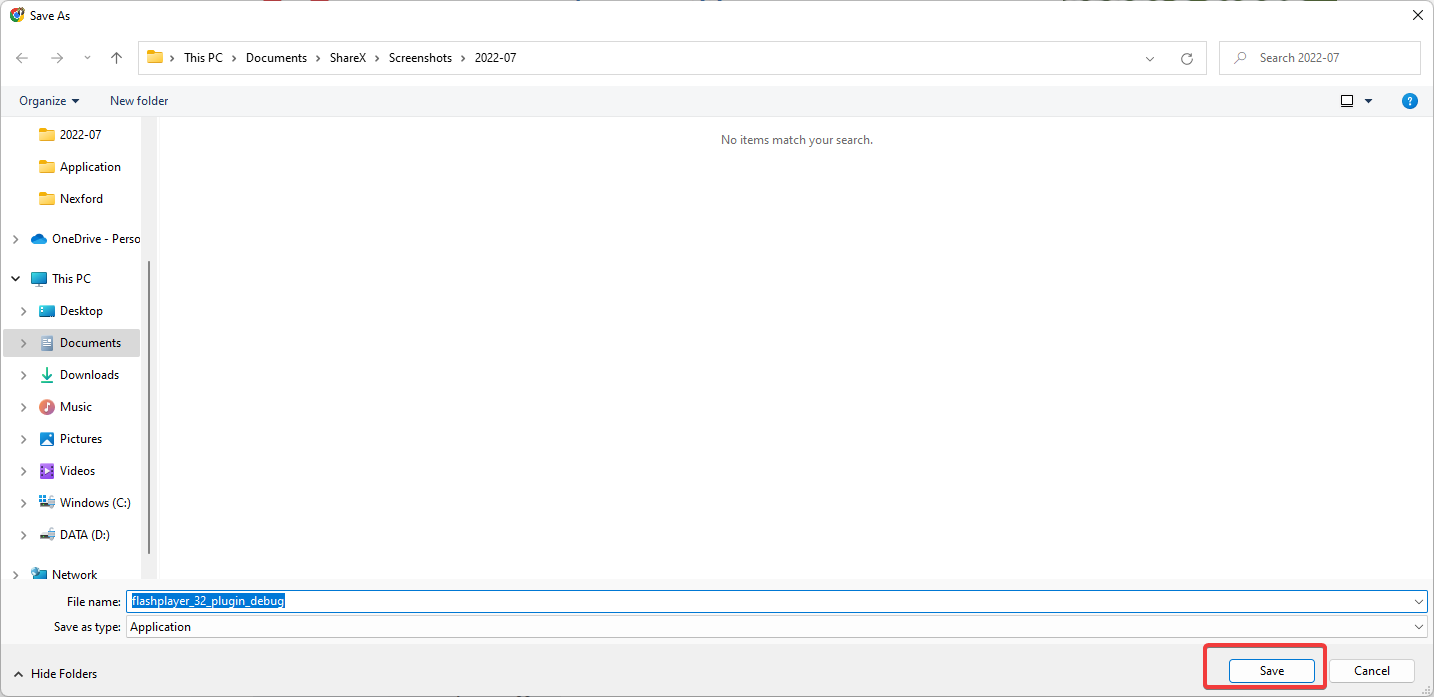Click the magnifier icon in search box
The image size is (1434, 697).
(1240, 58)
